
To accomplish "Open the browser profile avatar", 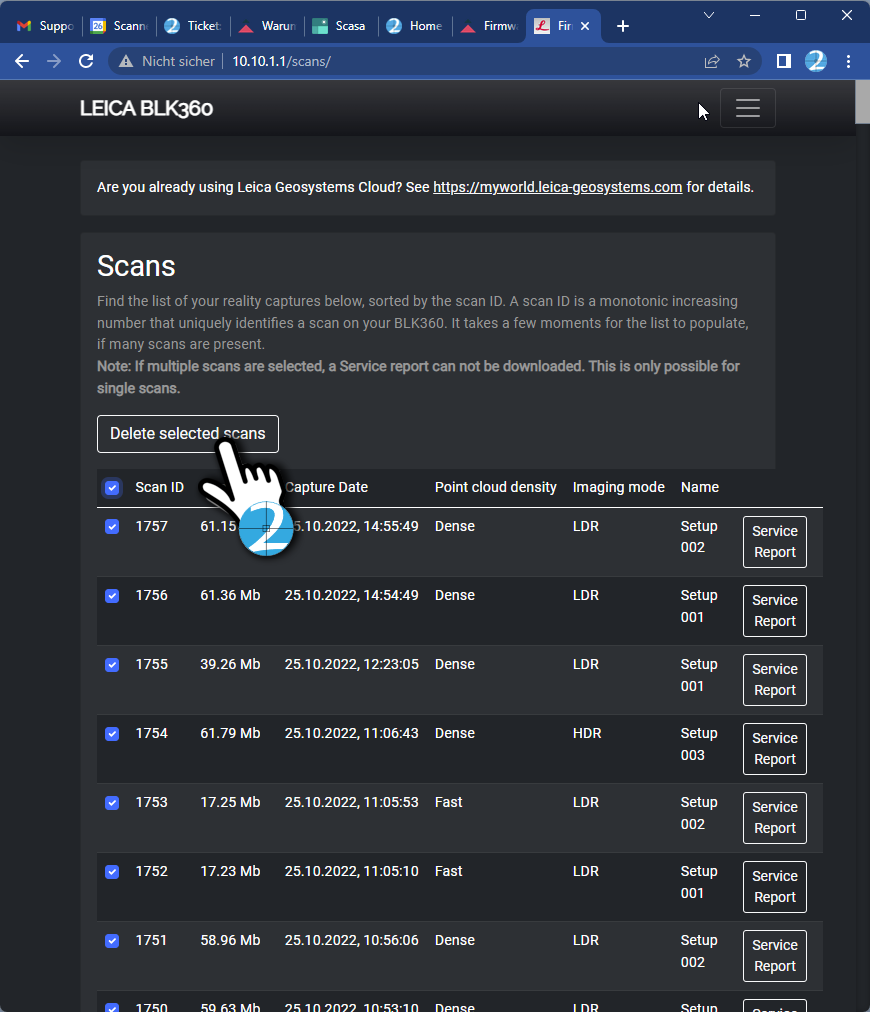I will (816, 61).
